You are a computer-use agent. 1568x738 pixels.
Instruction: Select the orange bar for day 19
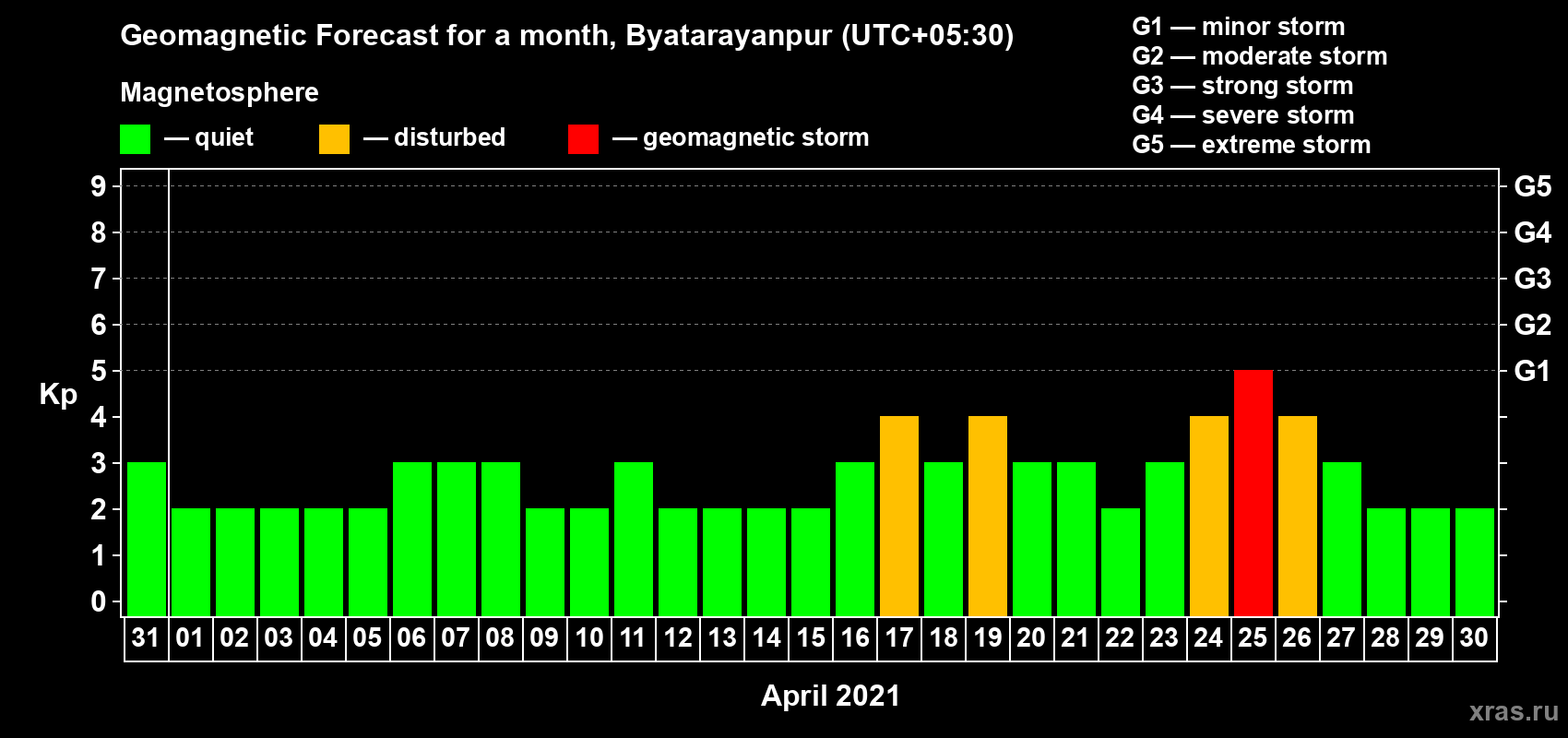coord(988,517)
